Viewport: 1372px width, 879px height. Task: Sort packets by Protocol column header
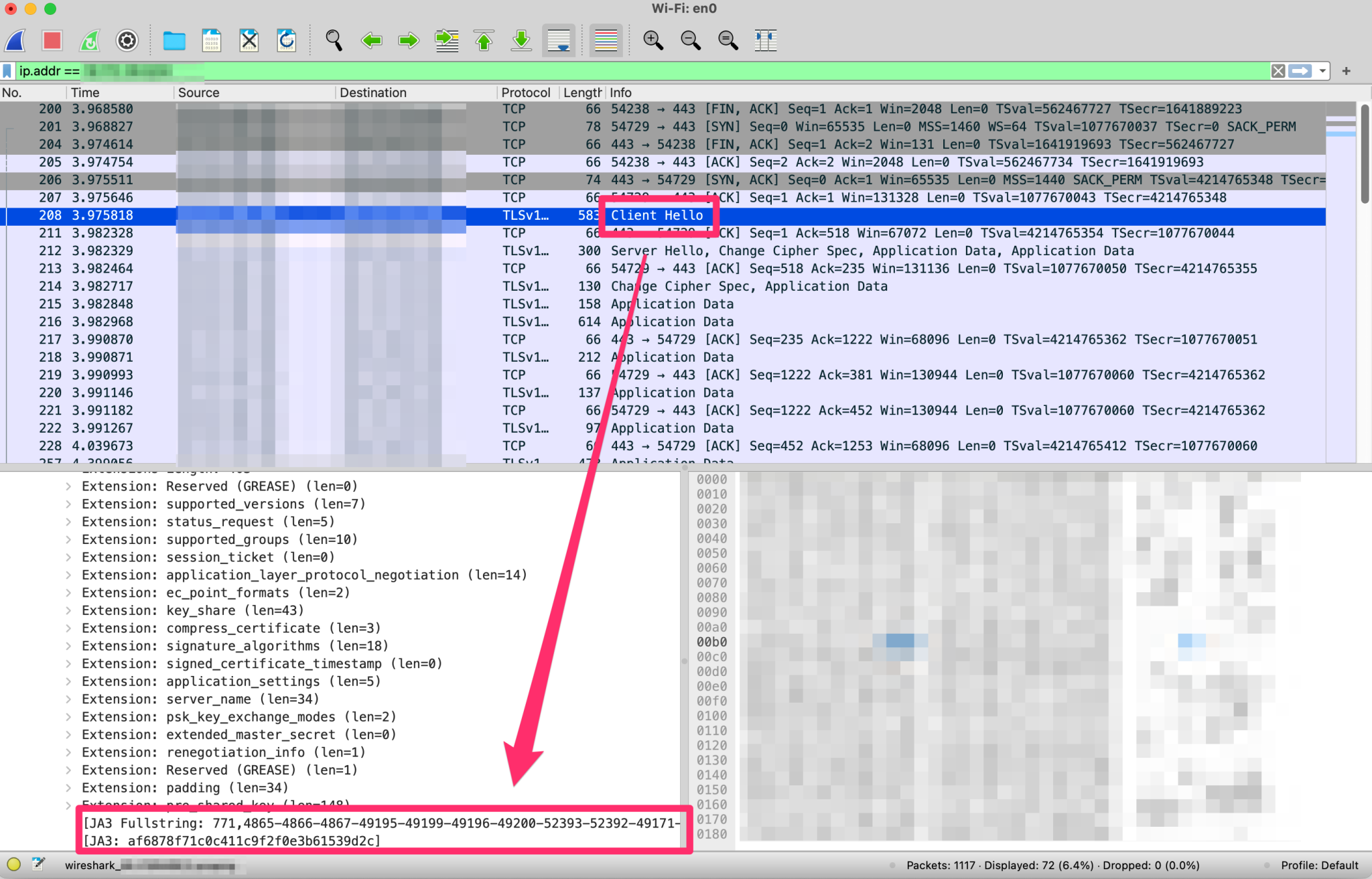[x=526, y=92]
